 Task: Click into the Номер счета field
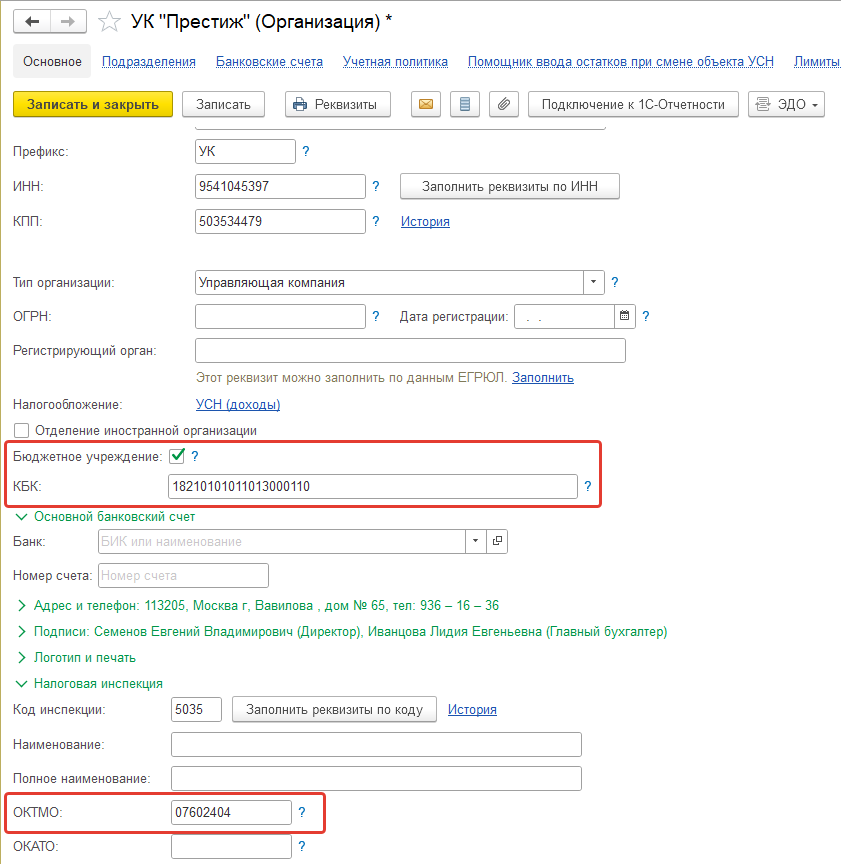[184, 575]
